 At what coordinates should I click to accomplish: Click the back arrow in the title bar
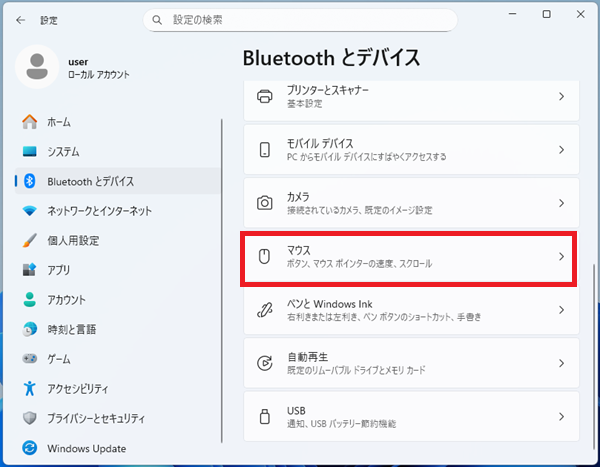[20, 19]
